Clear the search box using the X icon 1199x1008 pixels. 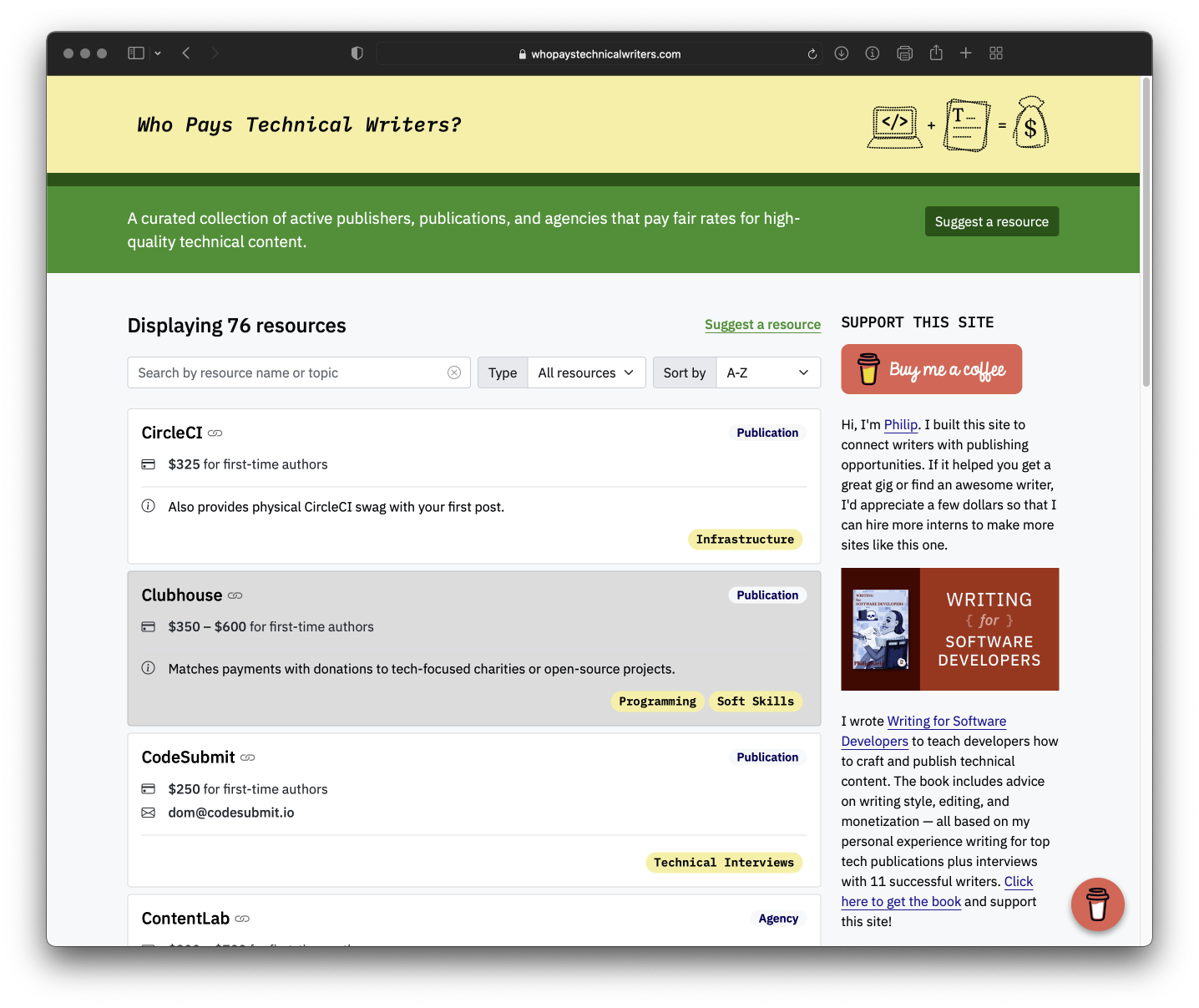pyautogui.click(x=454, y=372)
